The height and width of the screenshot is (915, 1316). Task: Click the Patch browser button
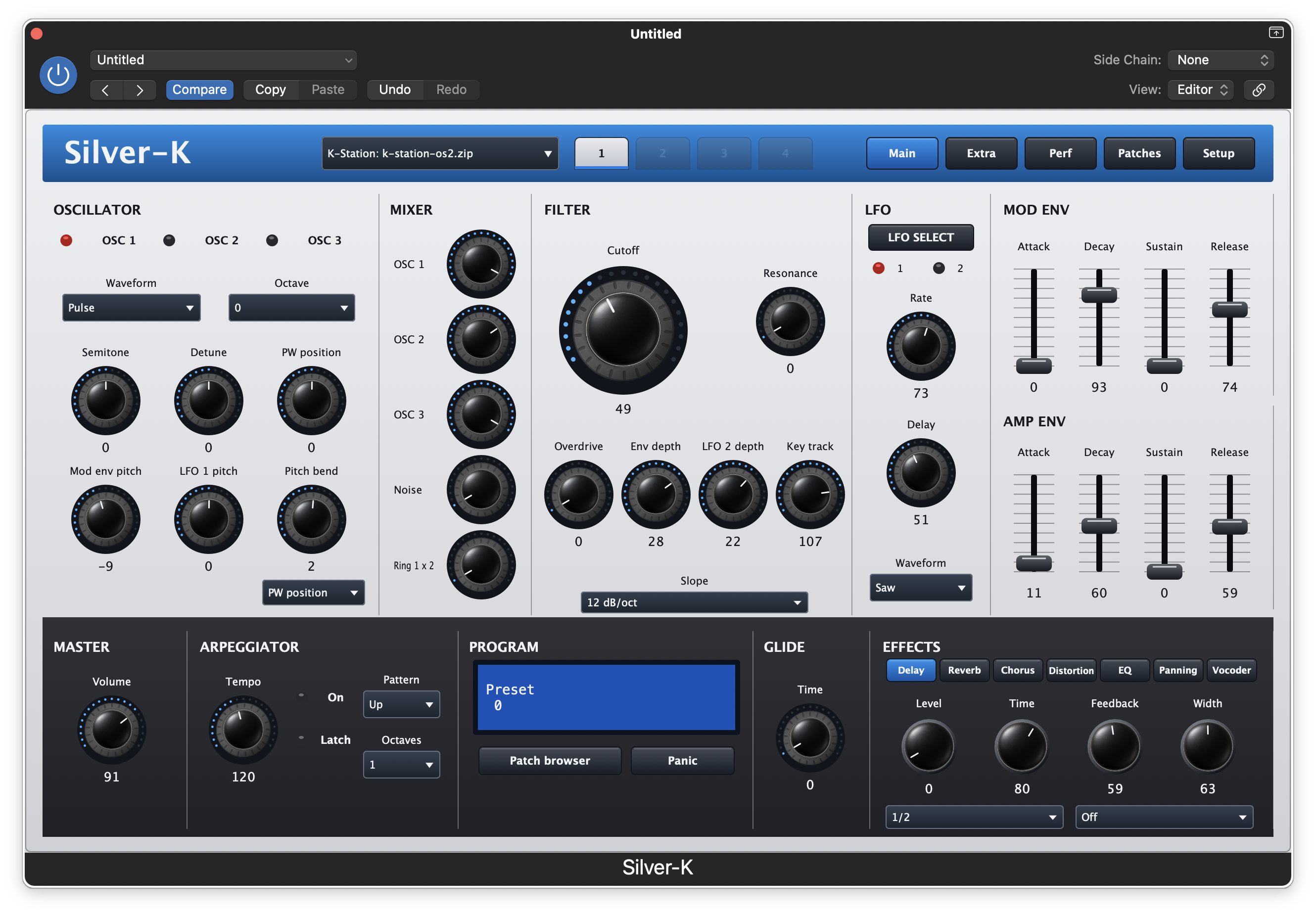pyautogui.click(x=550, y=760)
